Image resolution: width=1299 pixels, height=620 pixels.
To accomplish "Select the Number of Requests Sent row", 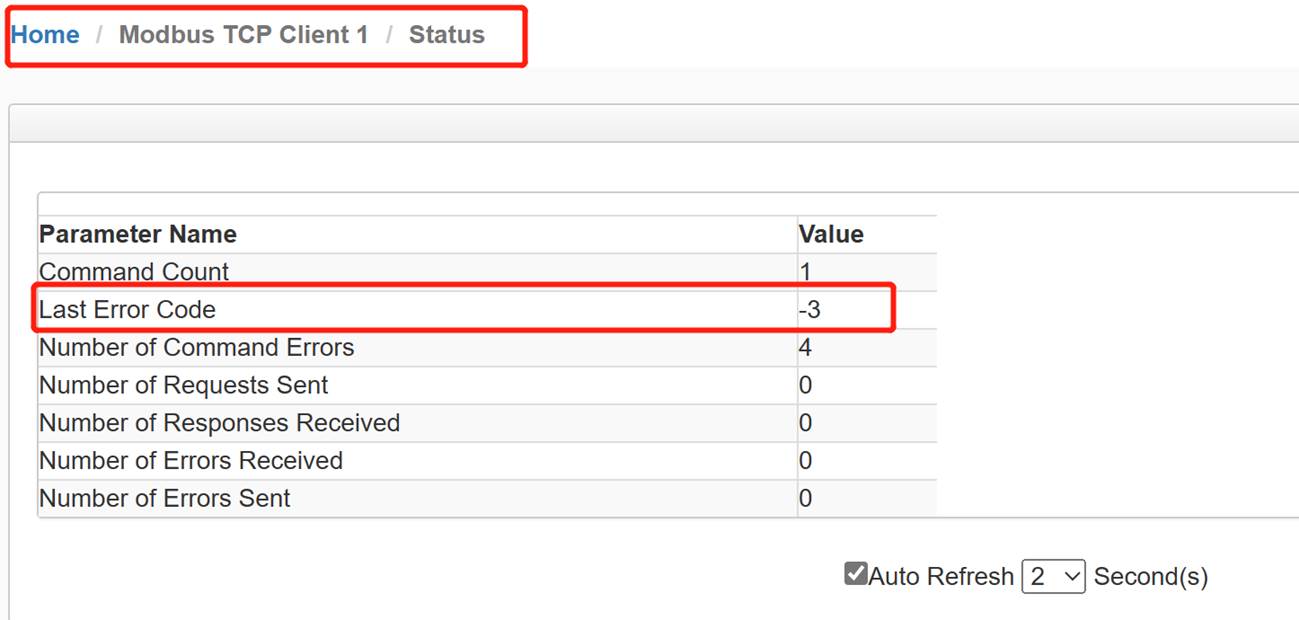I will [487, 385].
